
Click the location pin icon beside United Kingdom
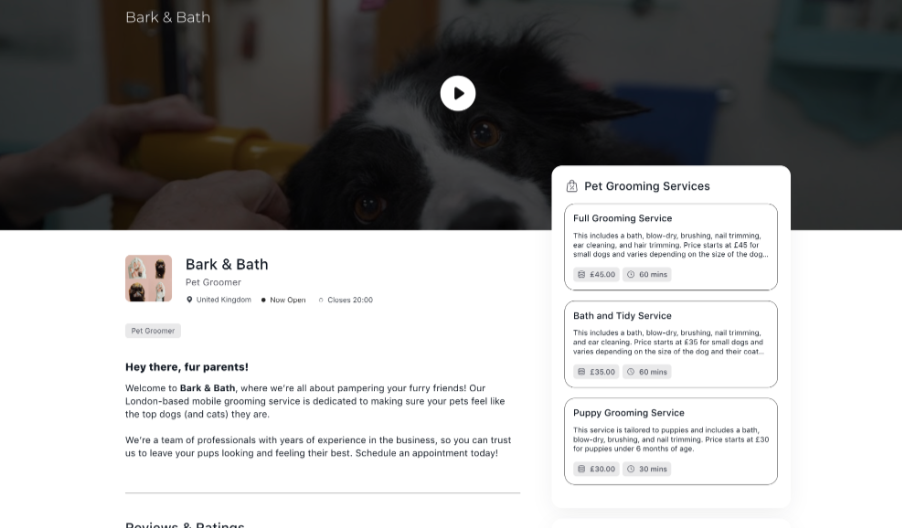[x=189, y=300]
